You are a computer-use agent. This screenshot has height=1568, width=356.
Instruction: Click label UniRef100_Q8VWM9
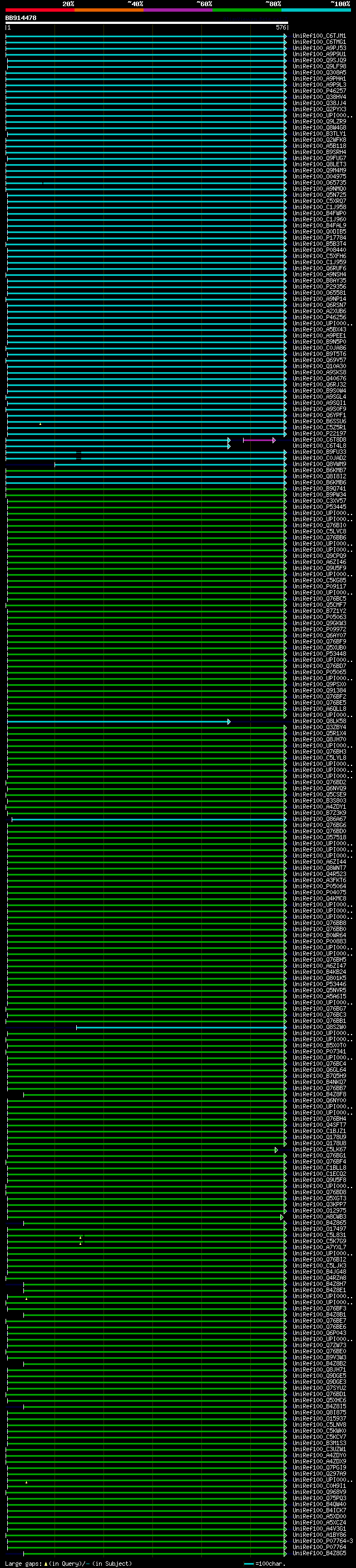pyautogui.click(x=319, y=464)
